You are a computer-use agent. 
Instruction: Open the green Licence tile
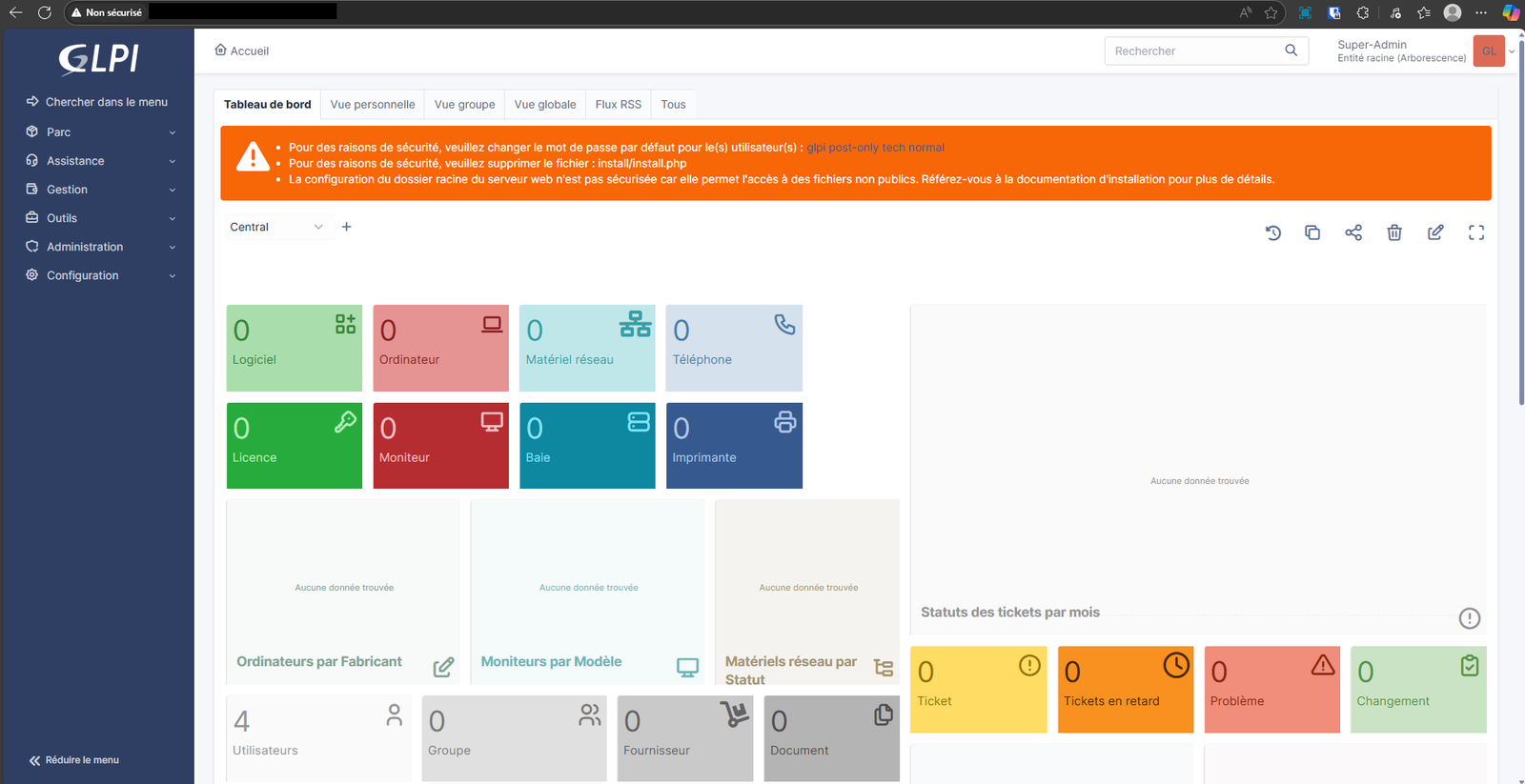[294, 446]
